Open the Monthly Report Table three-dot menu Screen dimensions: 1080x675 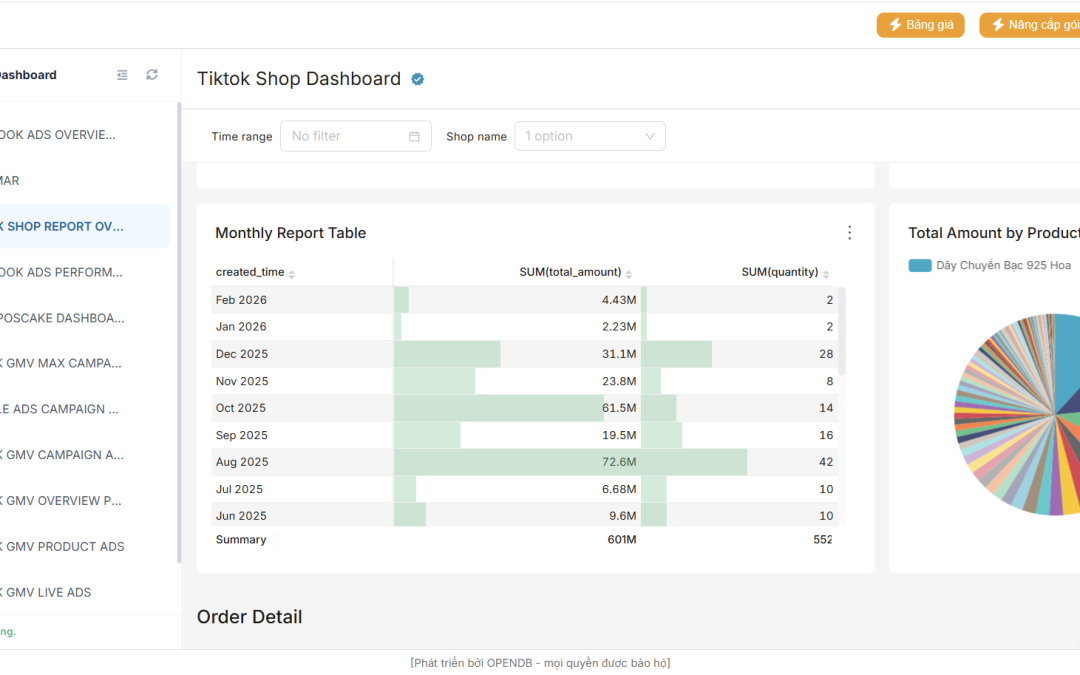coord(849,233)
